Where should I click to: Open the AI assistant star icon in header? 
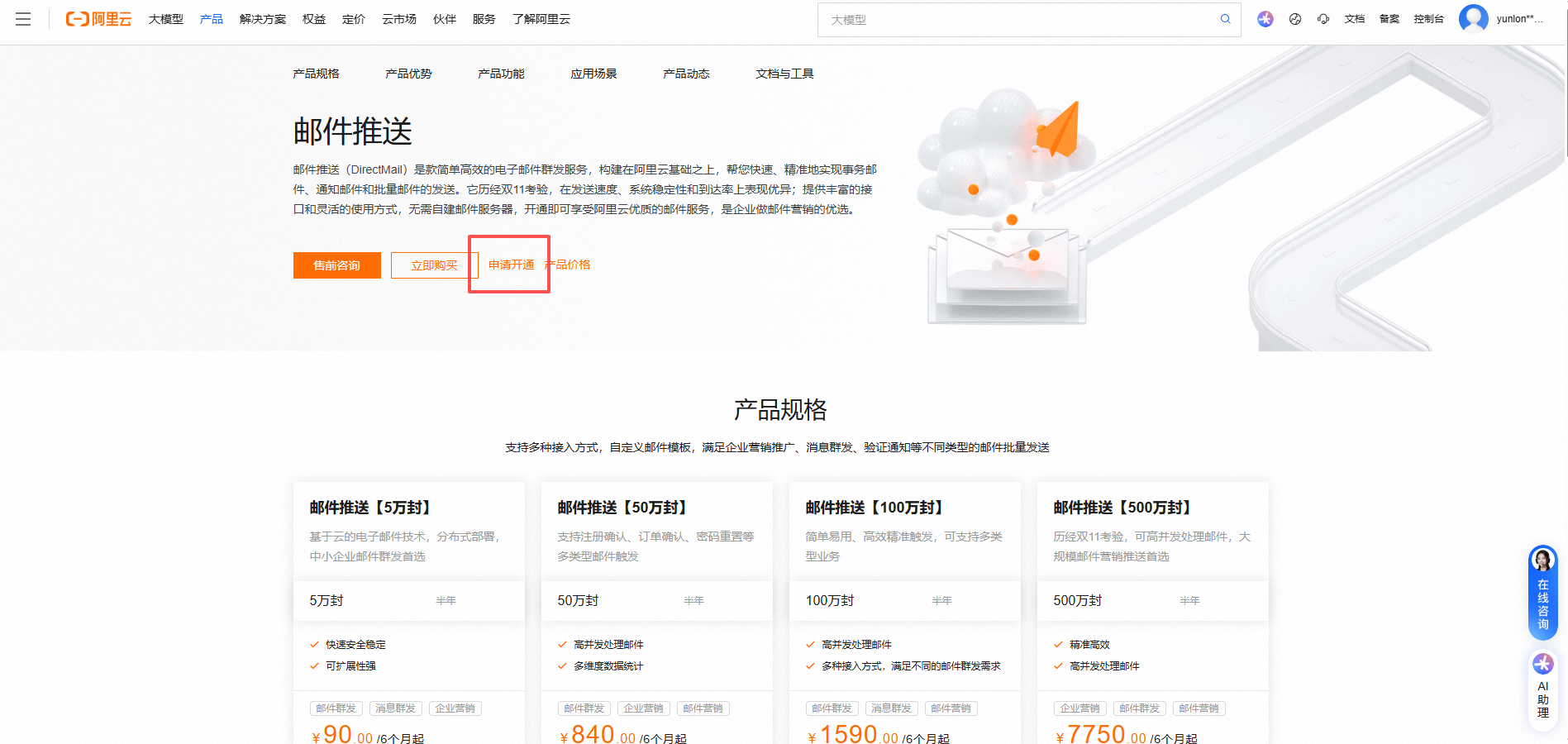pyautogui.click(x=1265, y=19)
